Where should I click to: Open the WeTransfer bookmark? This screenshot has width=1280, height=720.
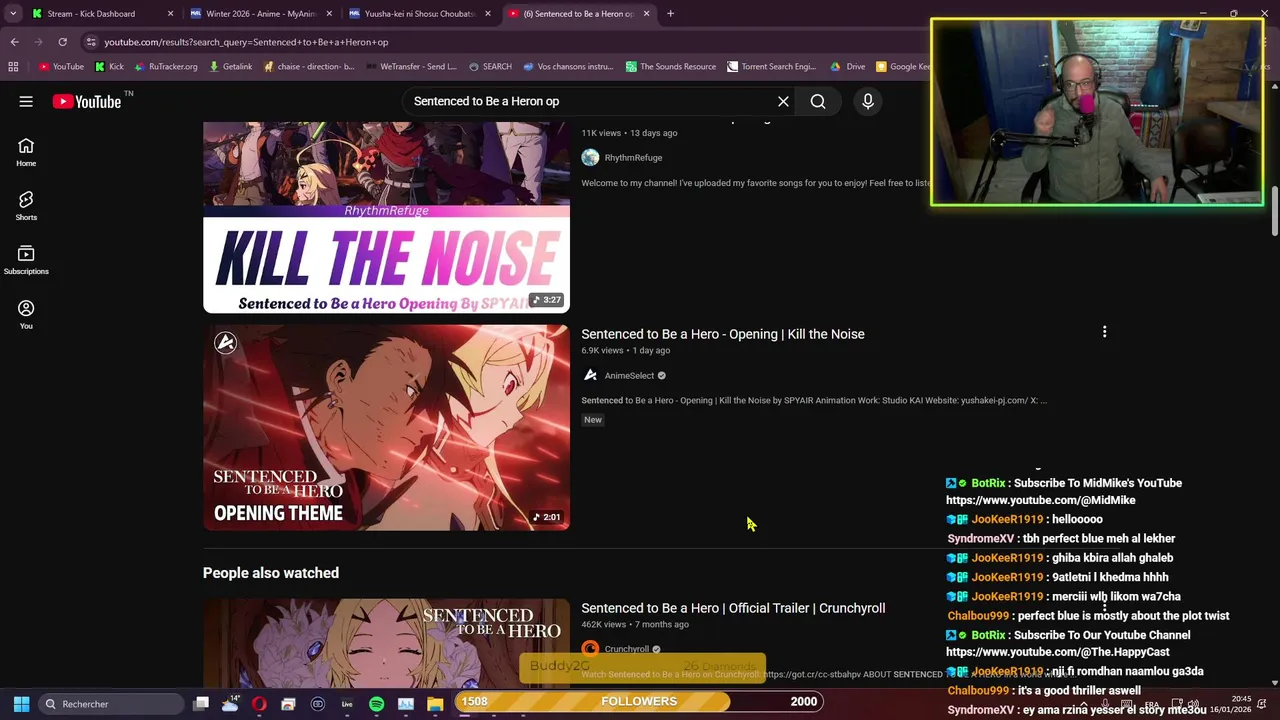(410, 66)
